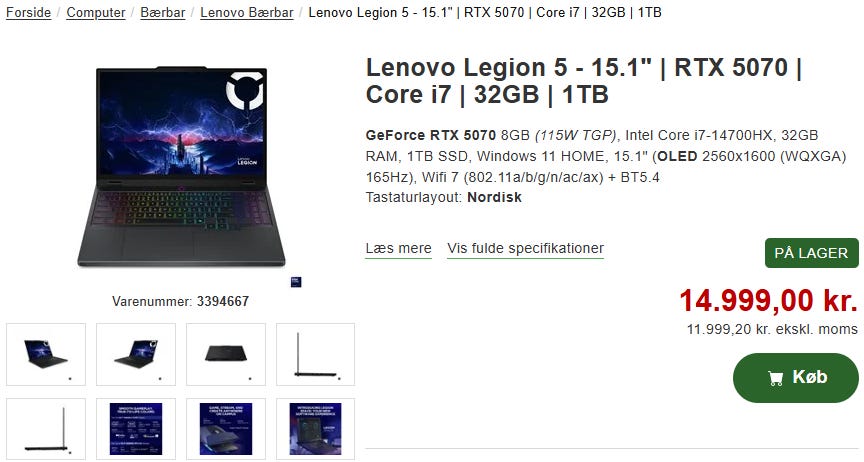Navigate to the Bærbar breadcrumb link
The width and height of the screenshot is (864, 462).
pyautogui.click(x=163, y=12)
